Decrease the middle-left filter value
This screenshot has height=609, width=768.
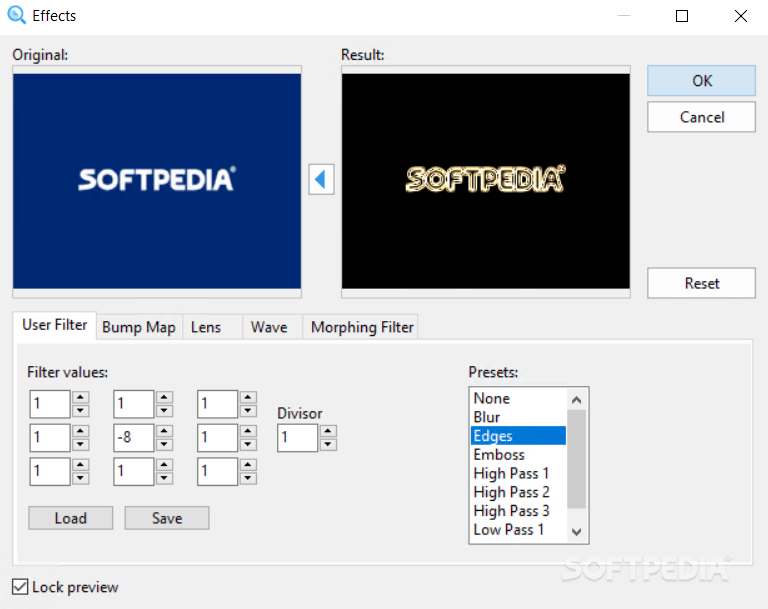(x=80, y=444)
